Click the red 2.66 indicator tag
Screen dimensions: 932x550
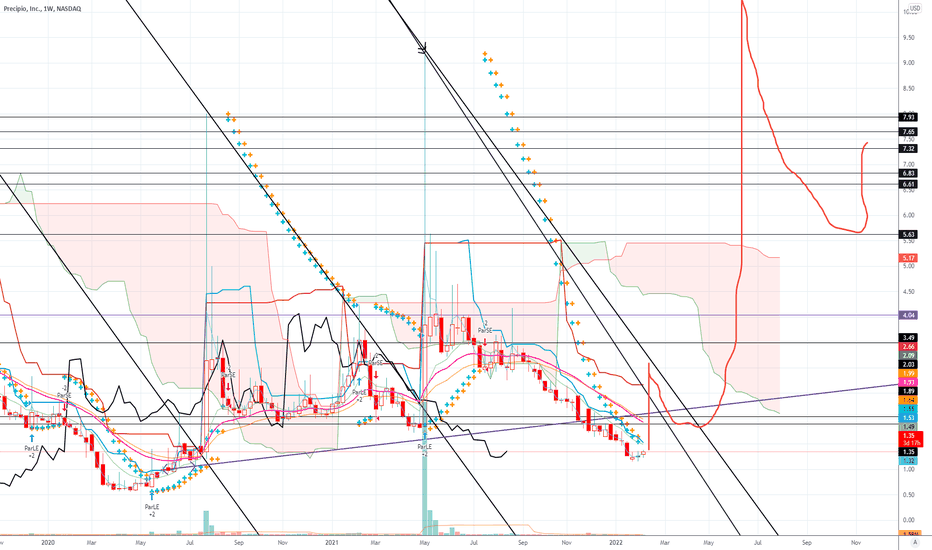click(x=909, y=347)
